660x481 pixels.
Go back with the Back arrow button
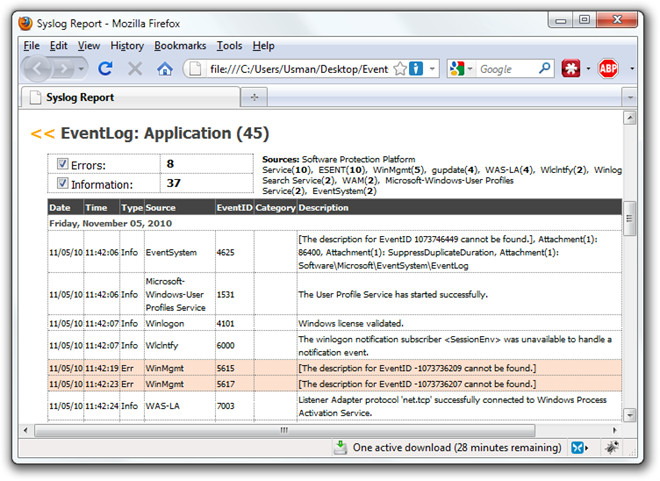click(x=37, y=69)
